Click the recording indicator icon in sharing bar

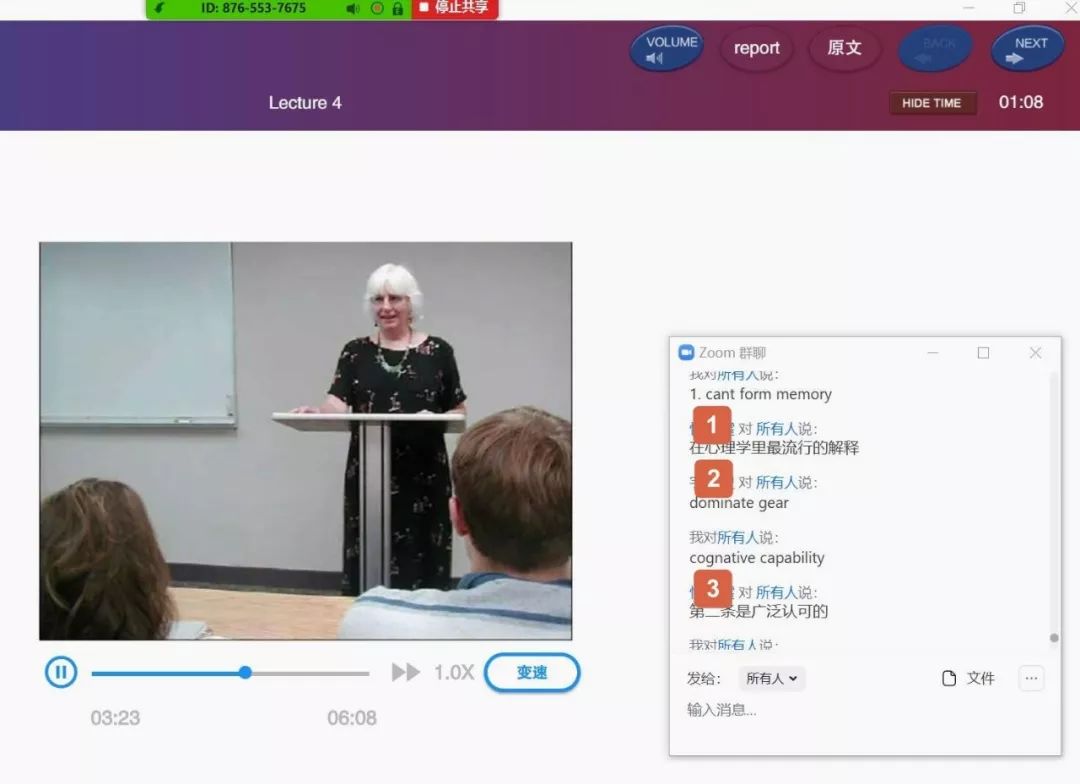click(377, 9)
